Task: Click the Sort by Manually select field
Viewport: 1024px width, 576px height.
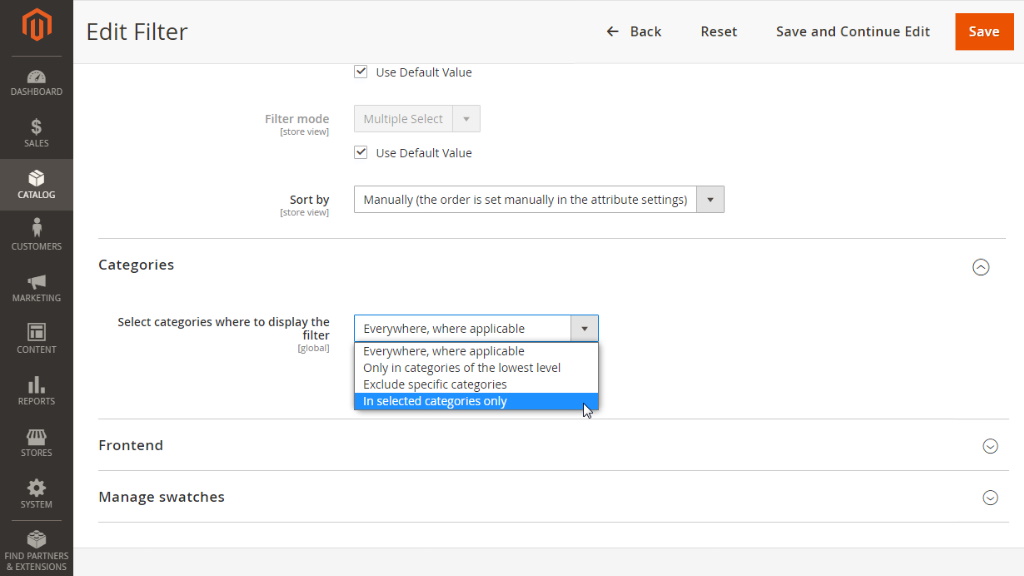Action: pyautogui.click(x=539, y=199)
